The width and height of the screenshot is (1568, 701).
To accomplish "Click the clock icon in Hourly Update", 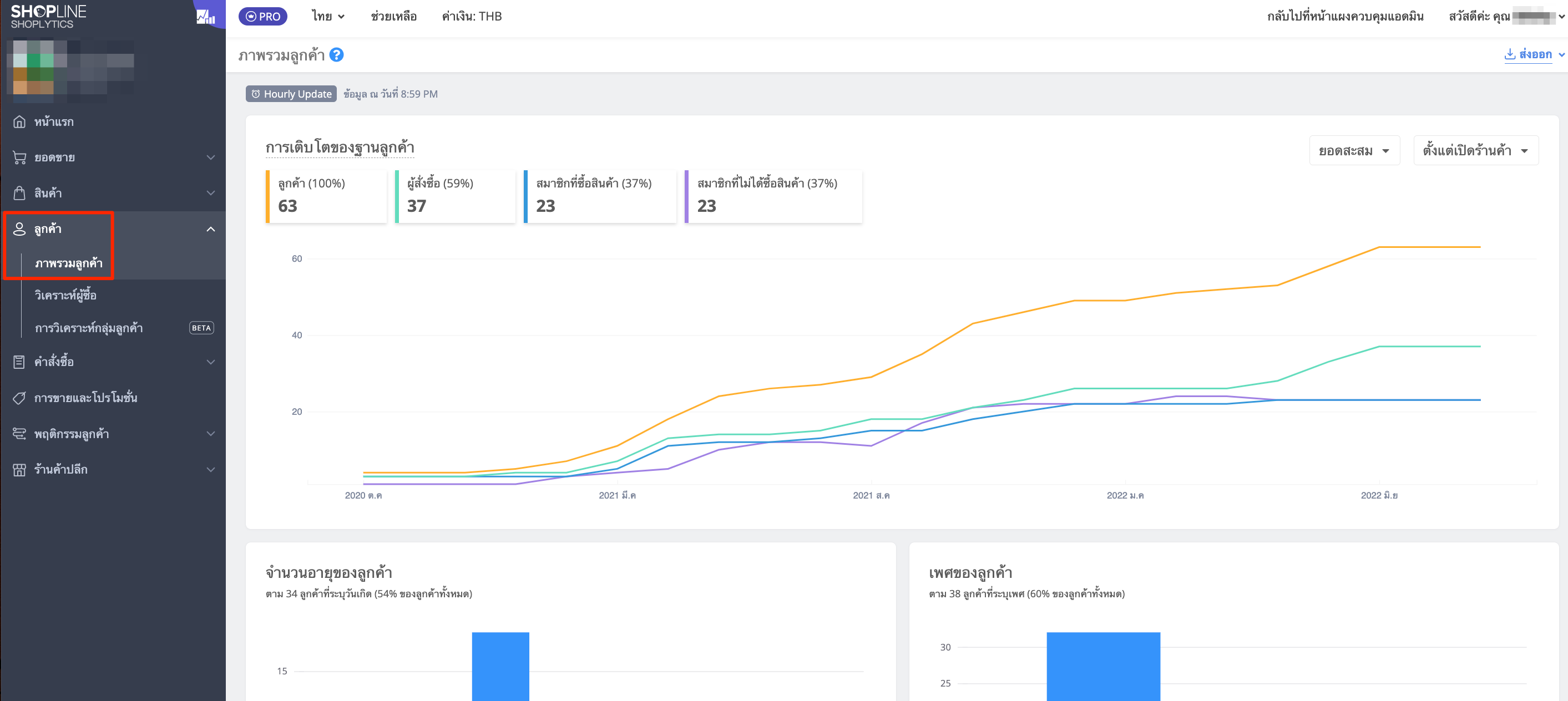I will tap(256, 94).
